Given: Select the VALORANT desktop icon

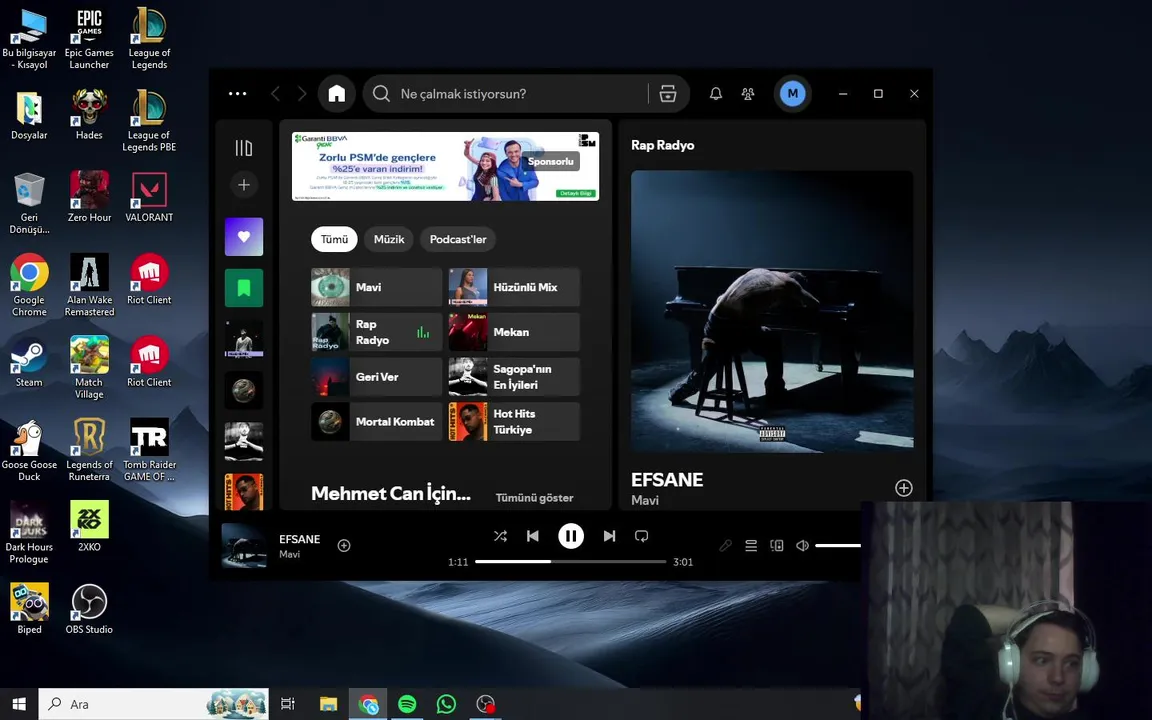Looking at the screenshot, I should (x=149, y=196).
